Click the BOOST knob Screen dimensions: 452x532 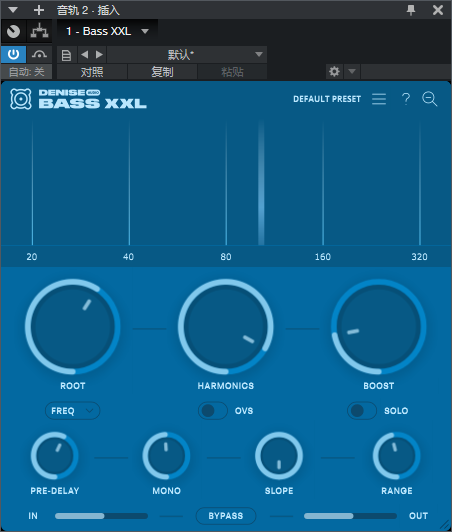coord(379,327)
